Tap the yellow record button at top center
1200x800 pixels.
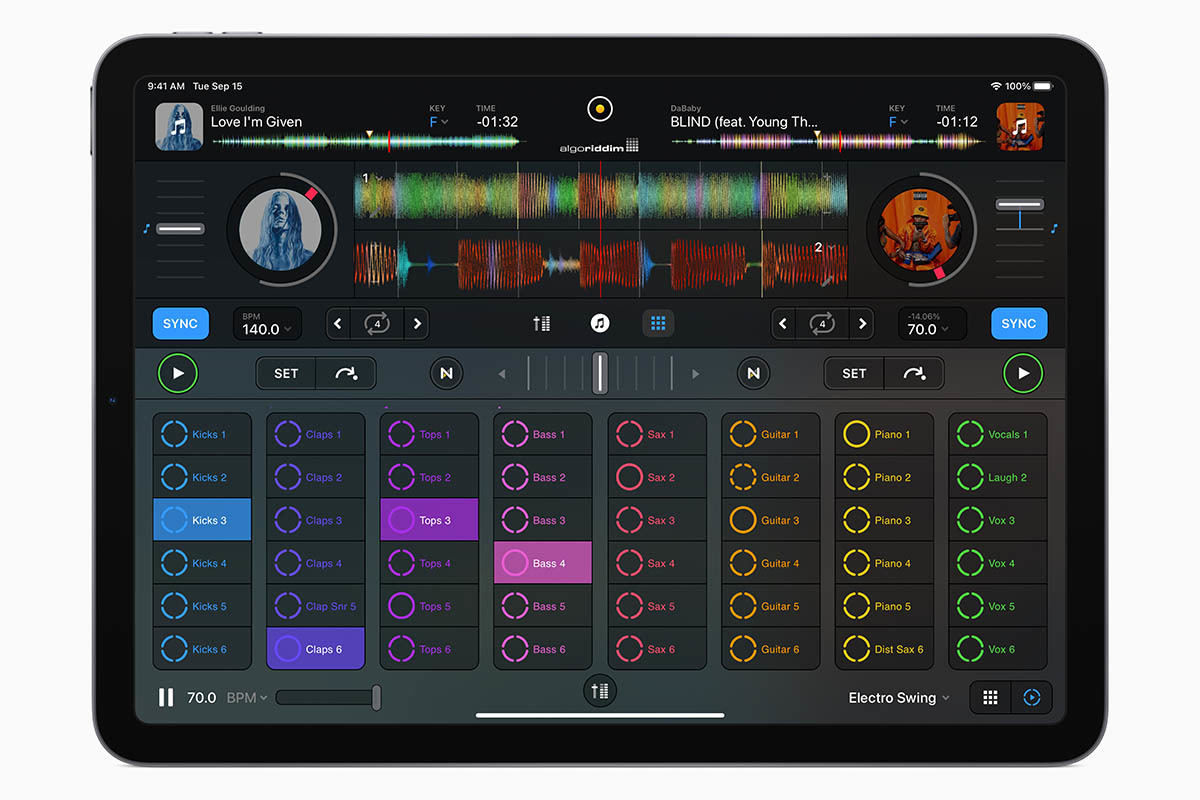point(600,108)
